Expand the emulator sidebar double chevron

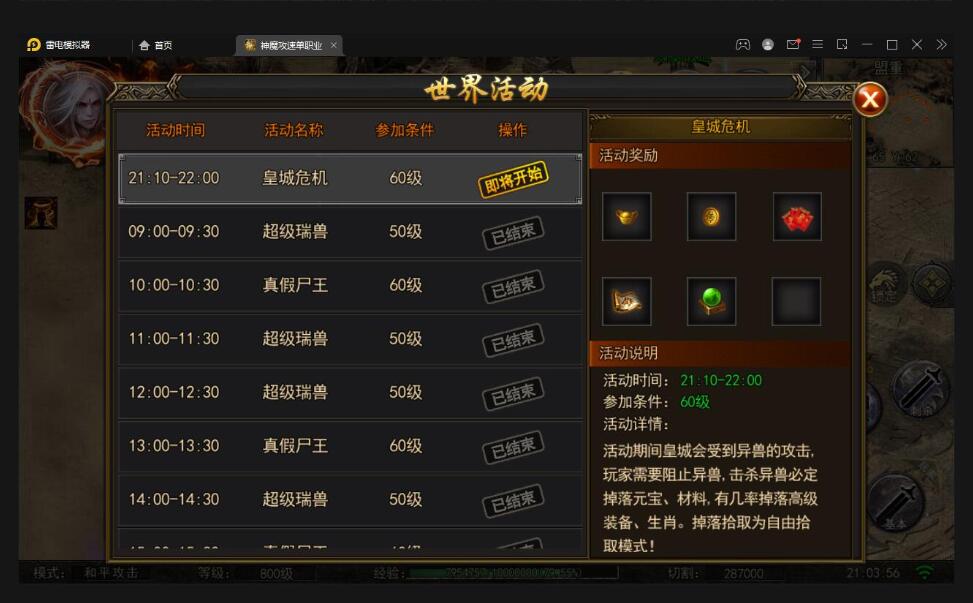pyautogui.click(x=941, y=45)
